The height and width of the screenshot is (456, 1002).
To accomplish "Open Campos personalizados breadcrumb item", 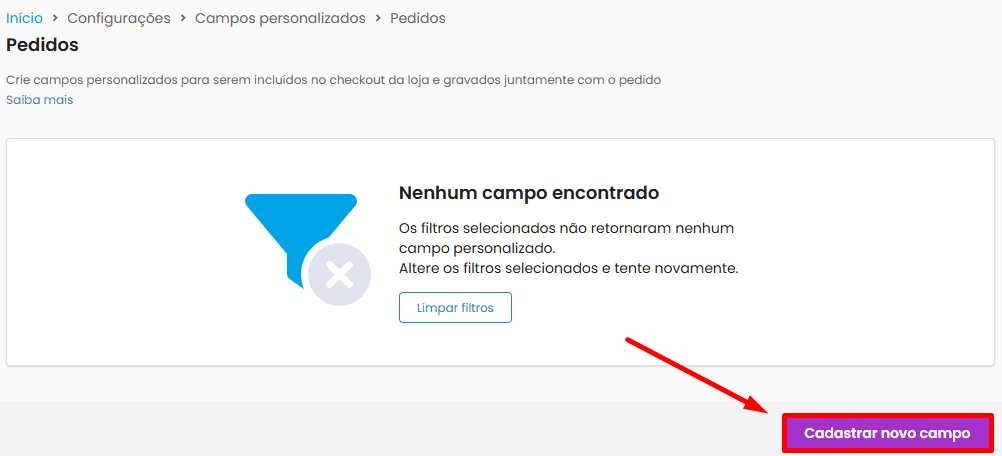I will [280, 19].
